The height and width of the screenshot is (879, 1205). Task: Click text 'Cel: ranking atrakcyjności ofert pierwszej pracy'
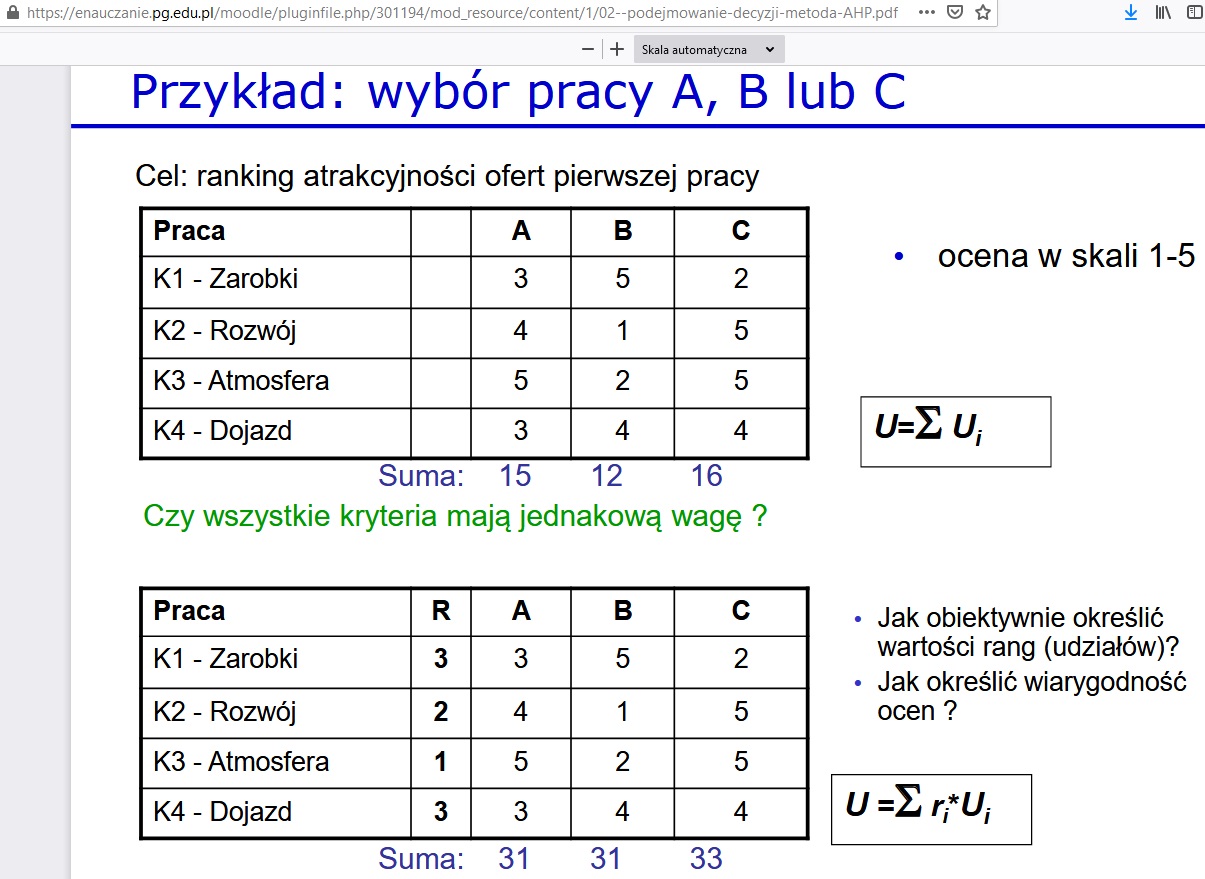(447, 177)
